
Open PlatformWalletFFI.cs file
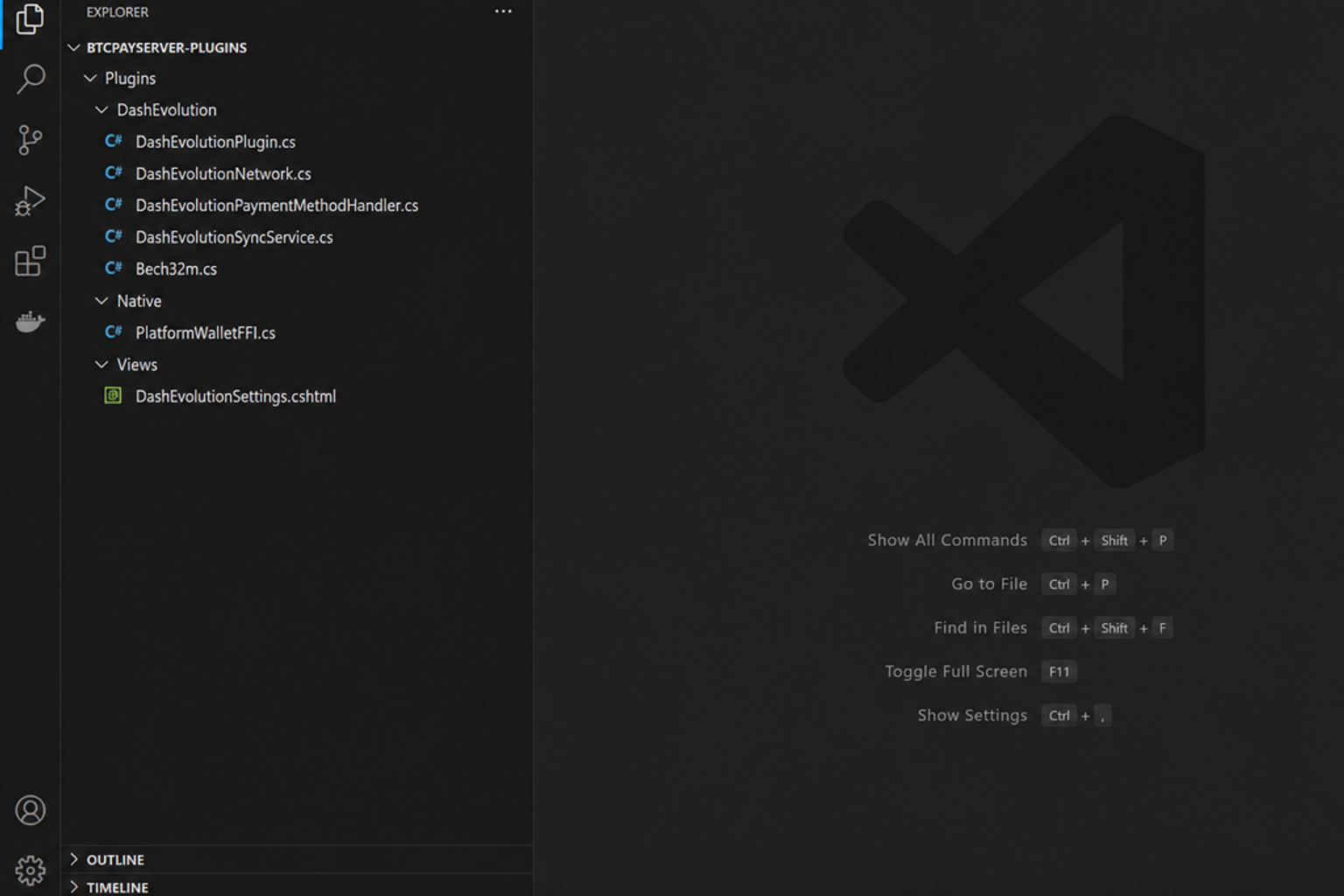click(206, 332)
